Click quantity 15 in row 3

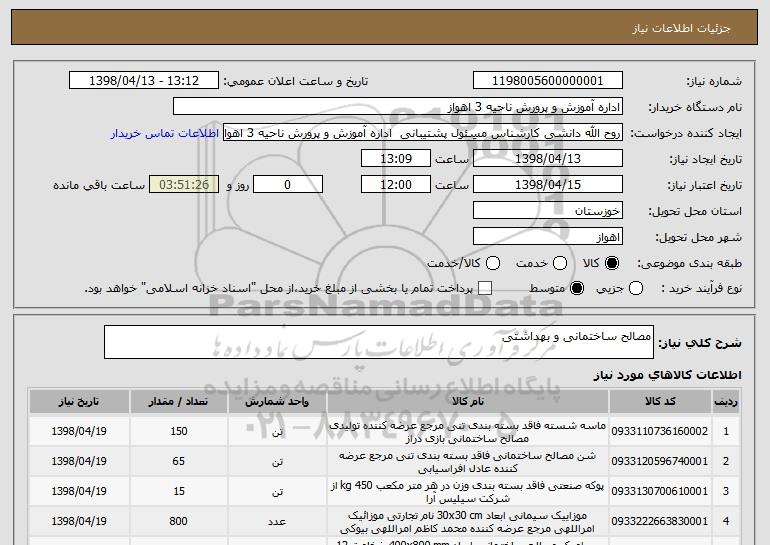[x=179, y=491]
